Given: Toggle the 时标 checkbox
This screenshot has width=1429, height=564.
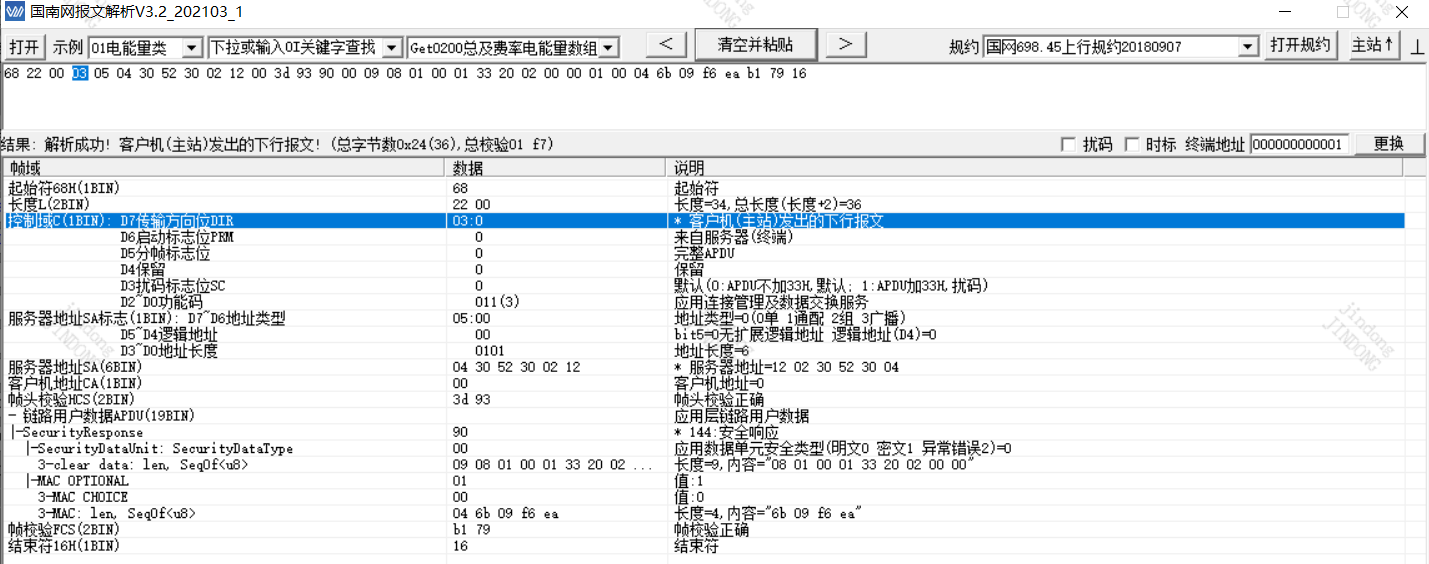Looking at the screenshot, I should (x=1132, y=145).
